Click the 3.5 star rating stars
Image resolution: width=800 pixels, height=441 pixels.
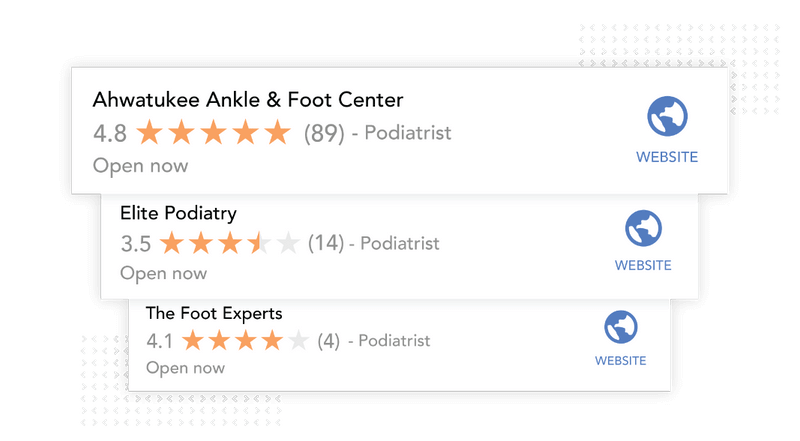coord(230,243)
